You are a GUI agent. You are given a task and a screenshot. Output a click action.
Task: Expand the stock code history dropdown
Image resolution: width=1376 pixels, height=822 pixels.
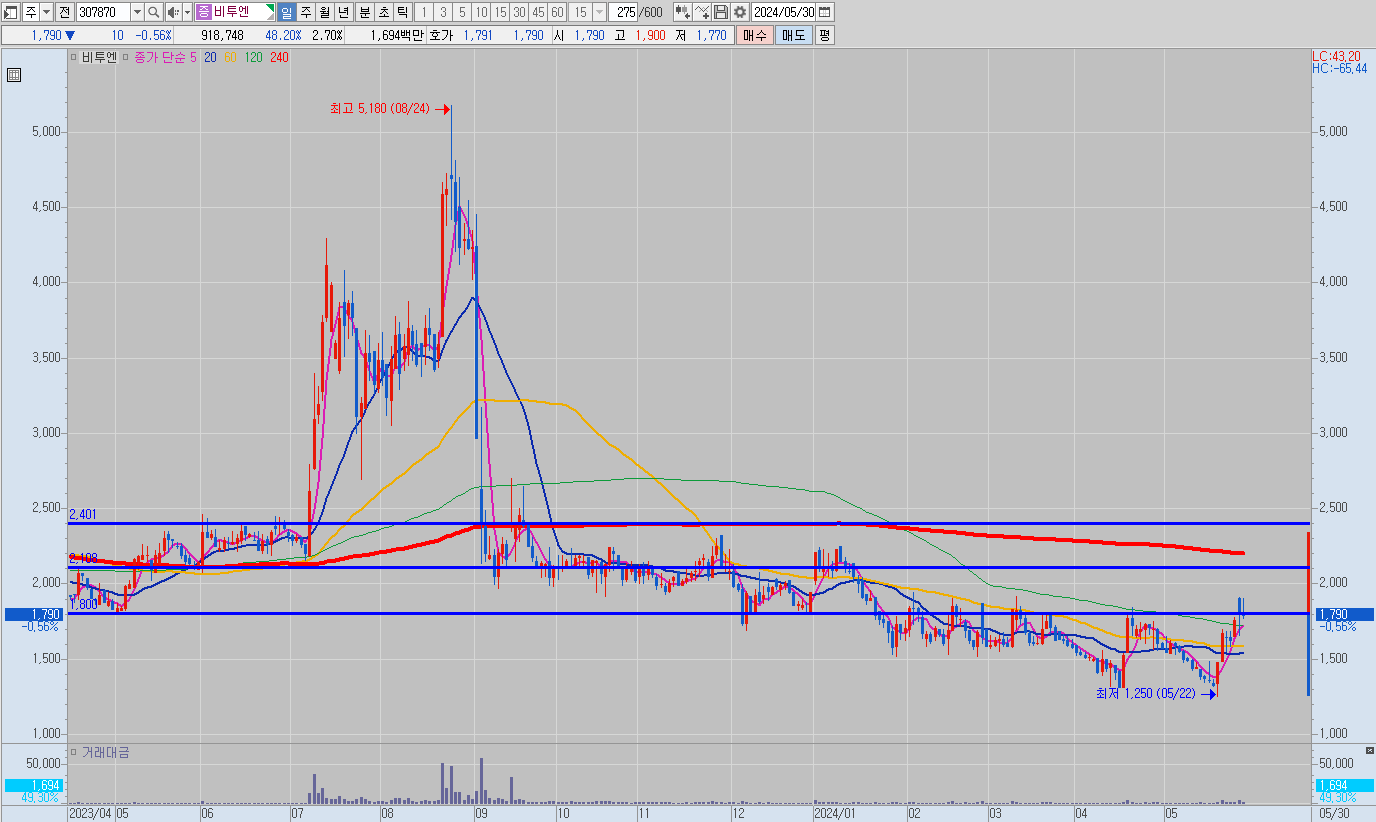(x=137, y=12)
